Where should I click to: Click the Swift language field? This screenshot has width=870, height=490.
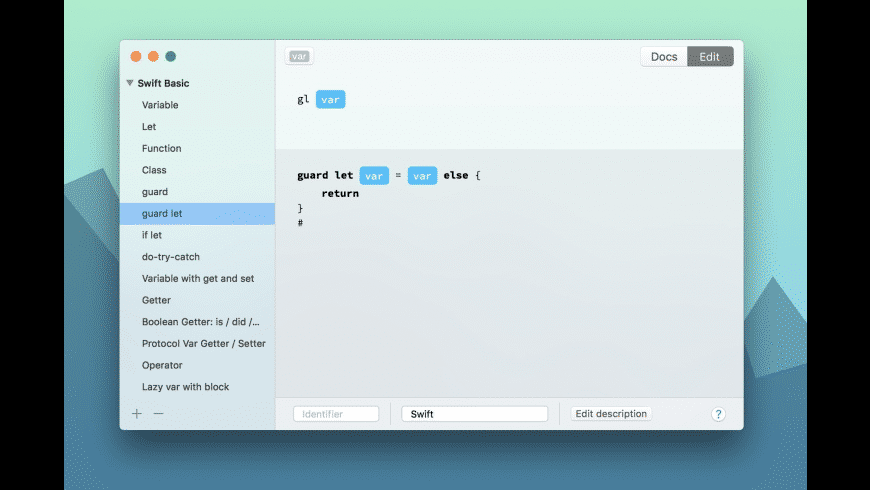tap(474, 414)
